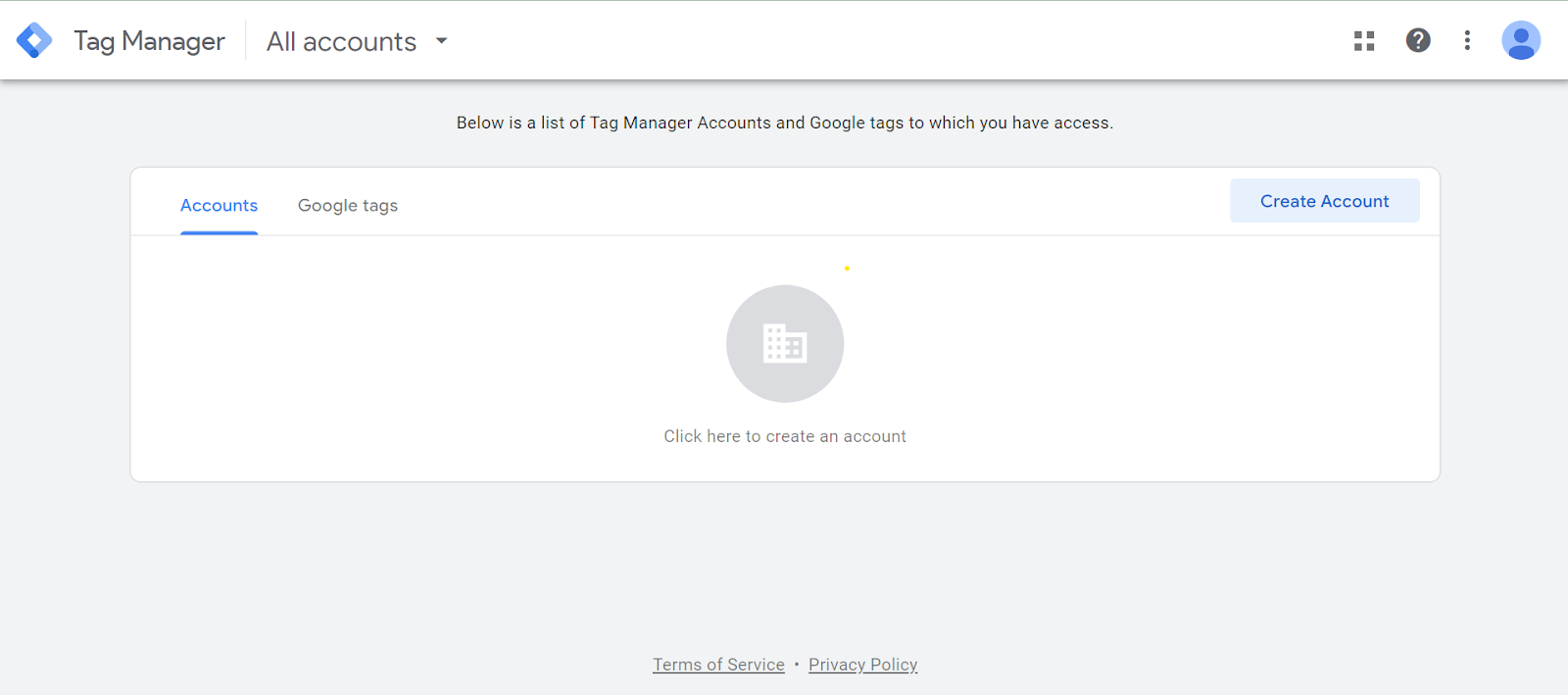1568x695 pixels.
Task: Open the help question mark icon
Action: click(1418, 40)
